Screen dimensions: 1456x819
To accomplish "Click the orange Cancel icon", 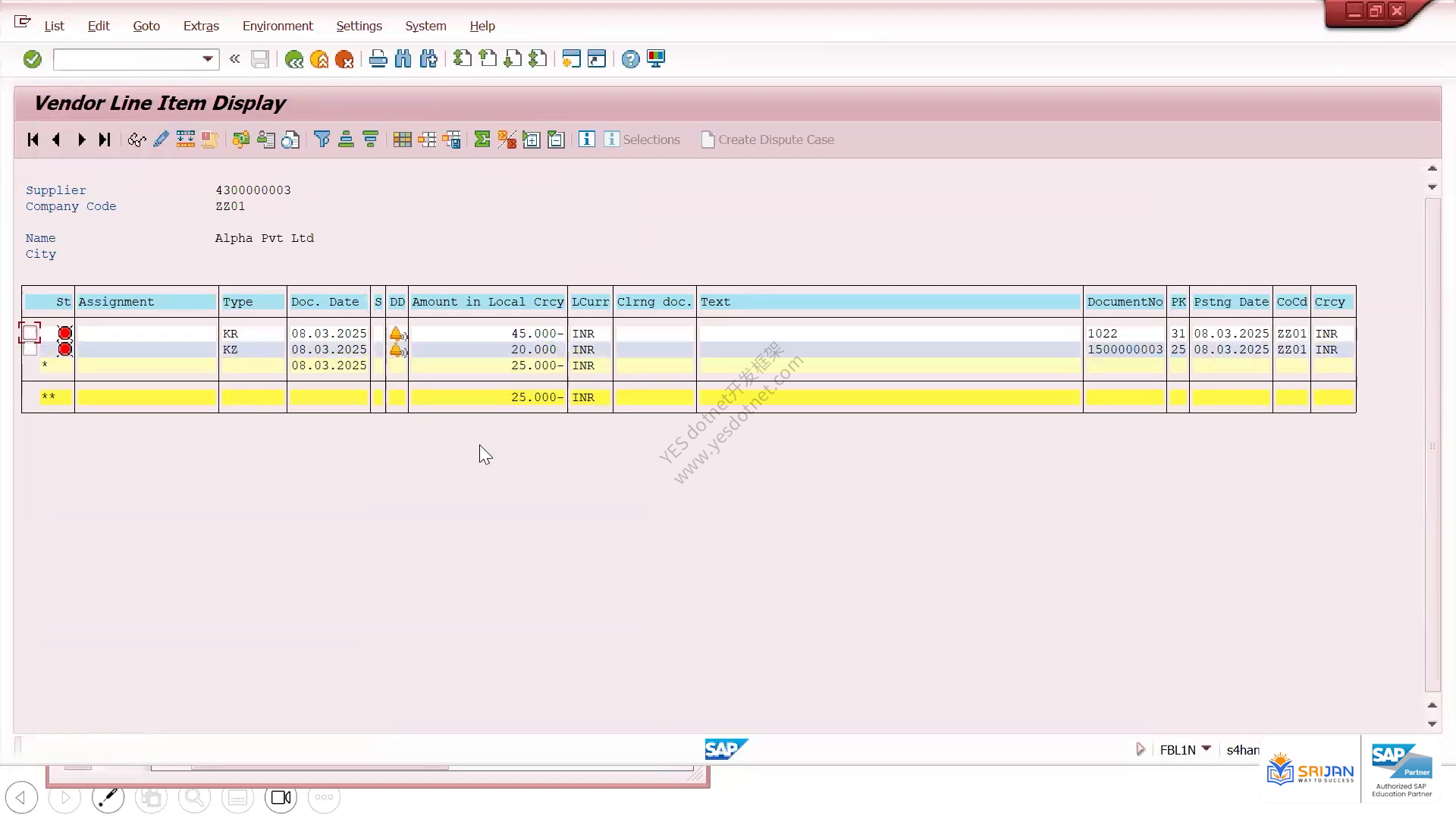I will [x=344, y=59].
